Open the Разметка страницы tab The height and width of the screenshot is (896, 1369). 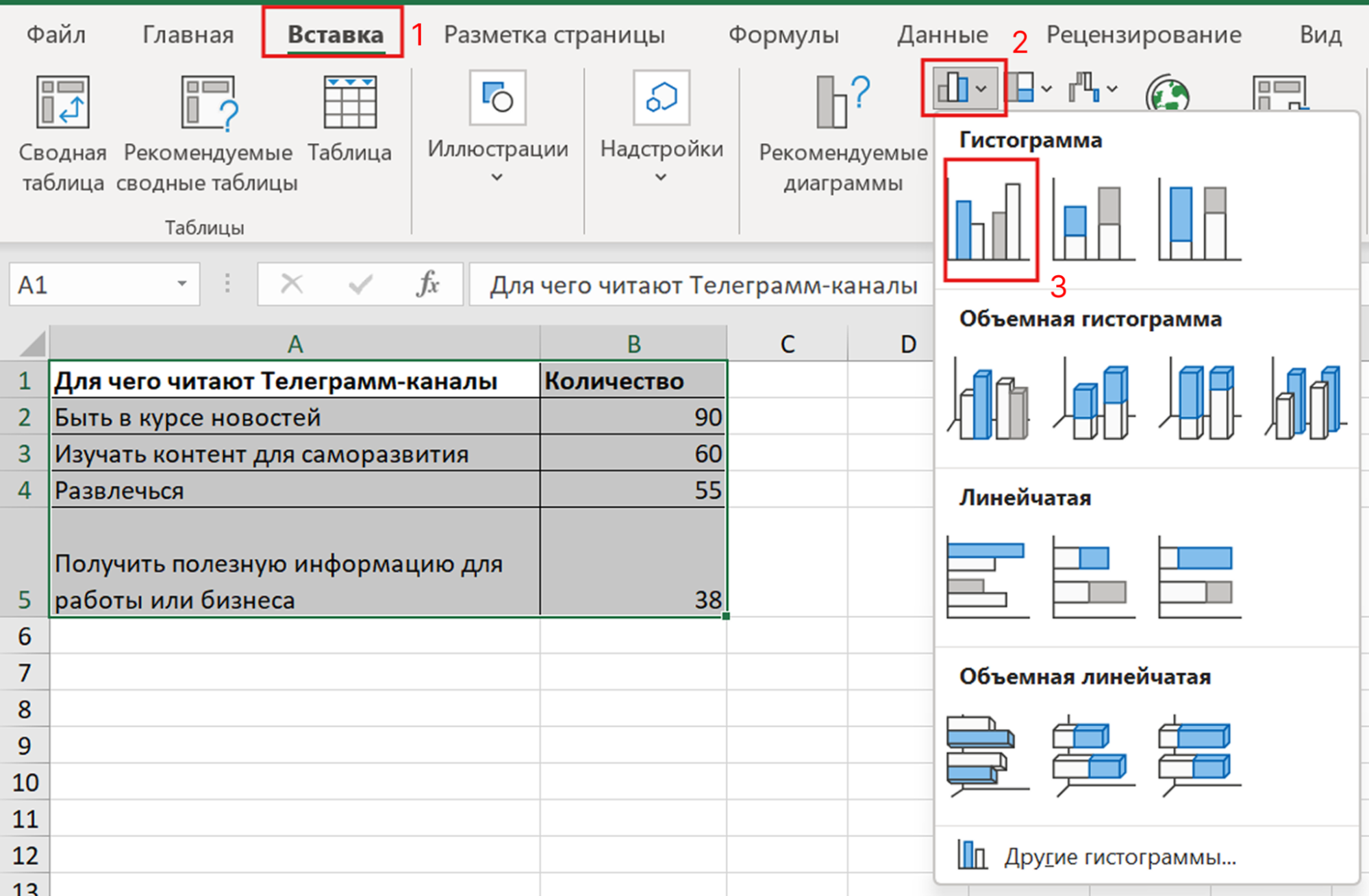pos(554,34)
